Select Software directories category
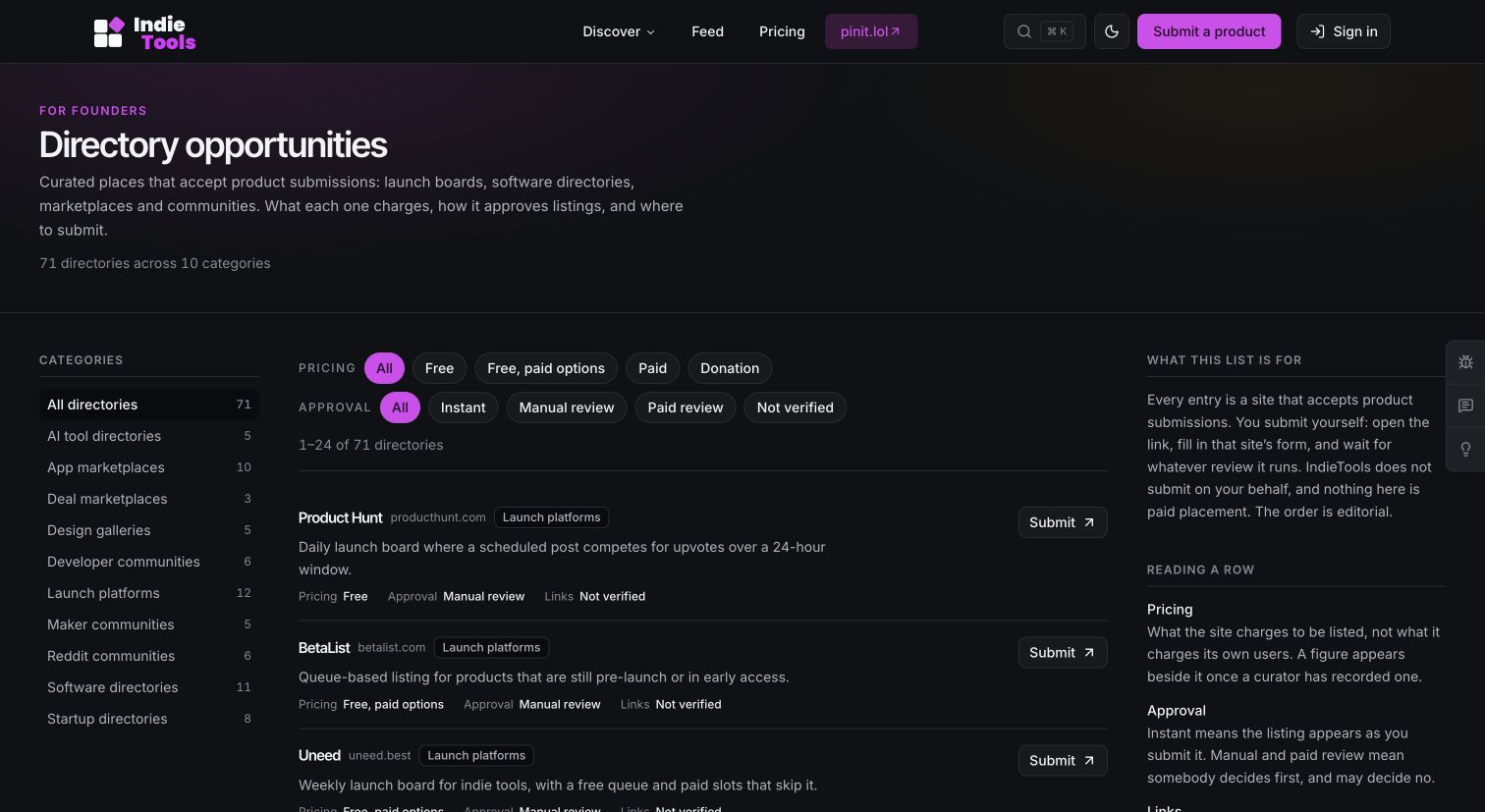1485x812 pixels. [149, 687]
